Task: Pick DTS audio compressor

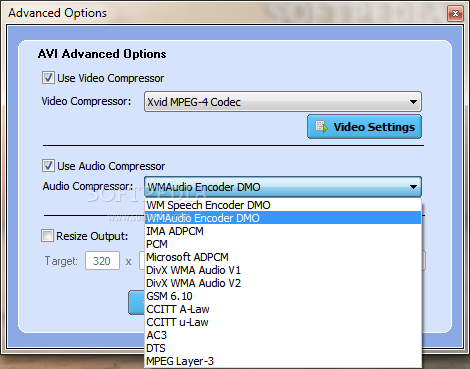Action: click(x=283, y=348)
